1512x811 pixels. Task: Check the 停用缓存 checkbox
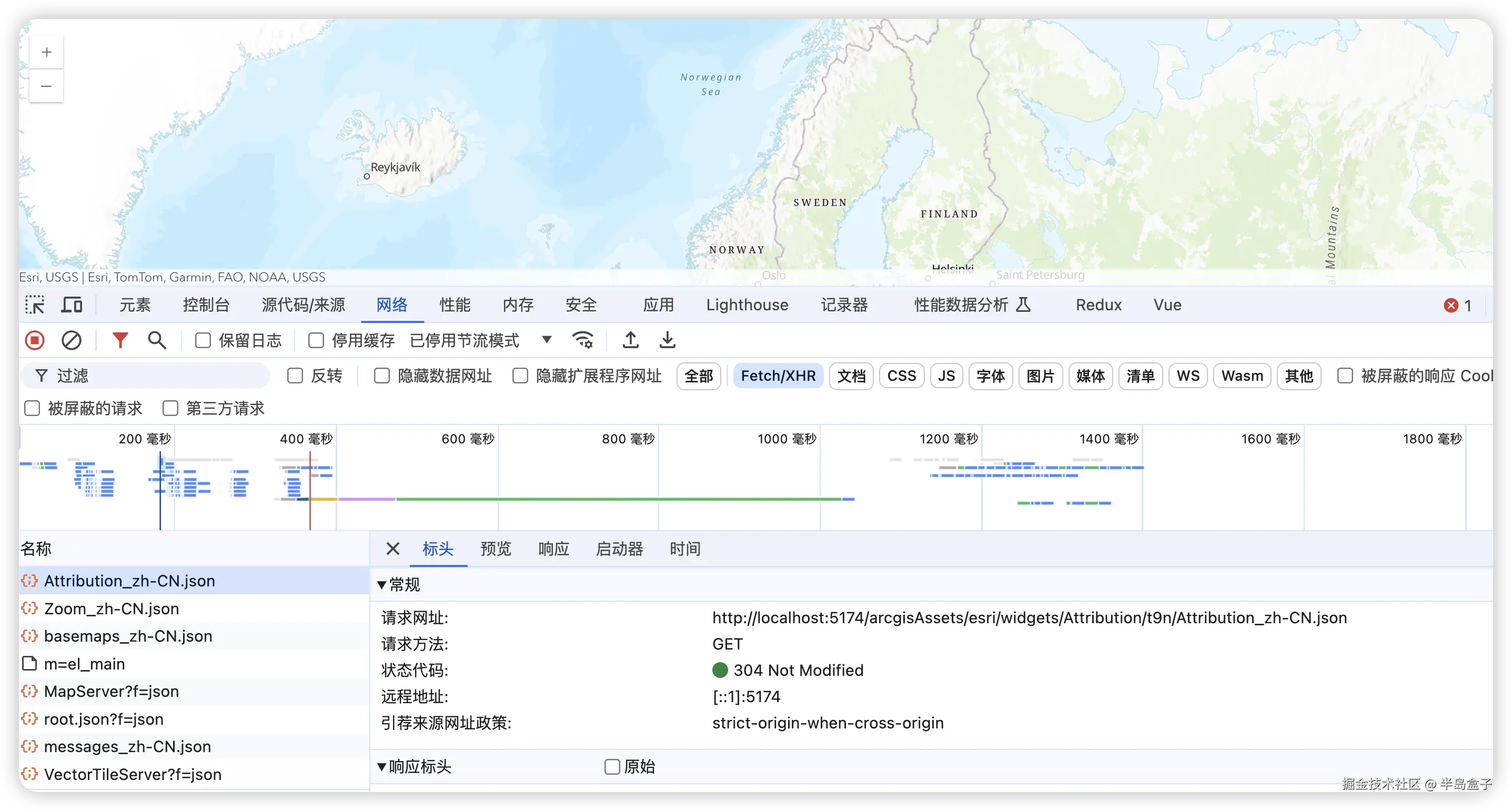click(316, 340)
